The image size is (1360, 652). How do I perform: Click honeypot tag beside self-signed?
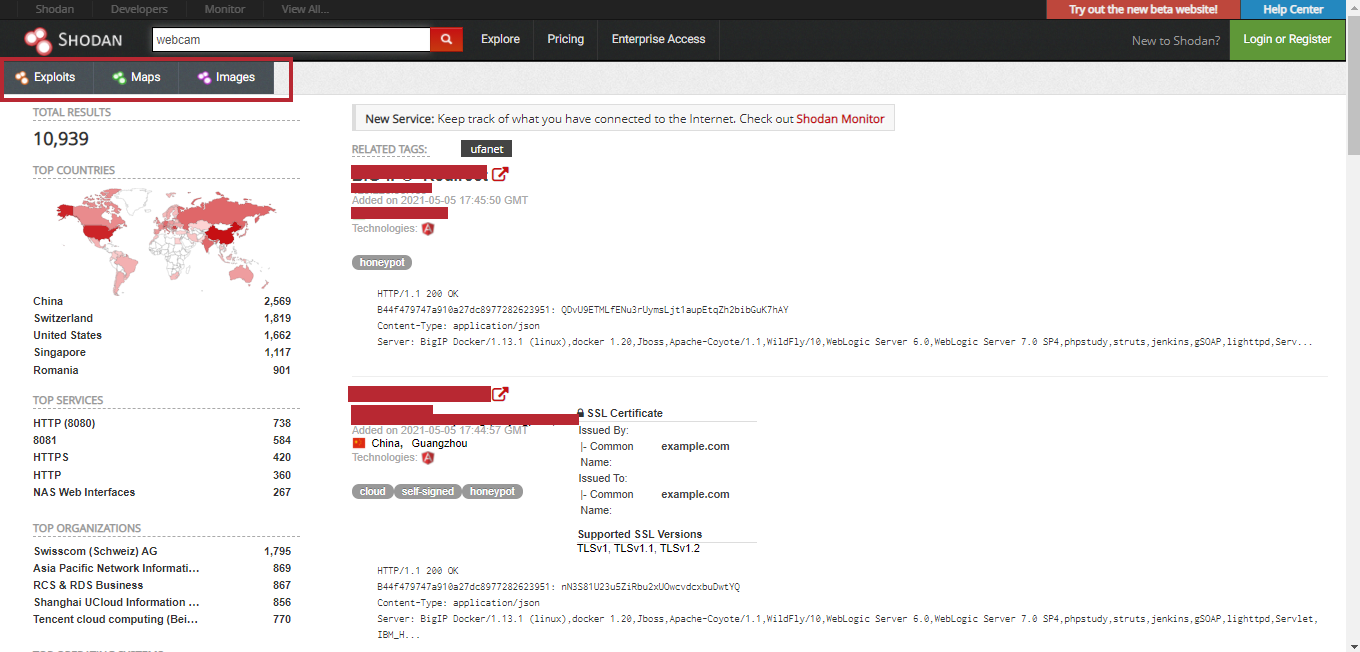click(x=492, y=492)
